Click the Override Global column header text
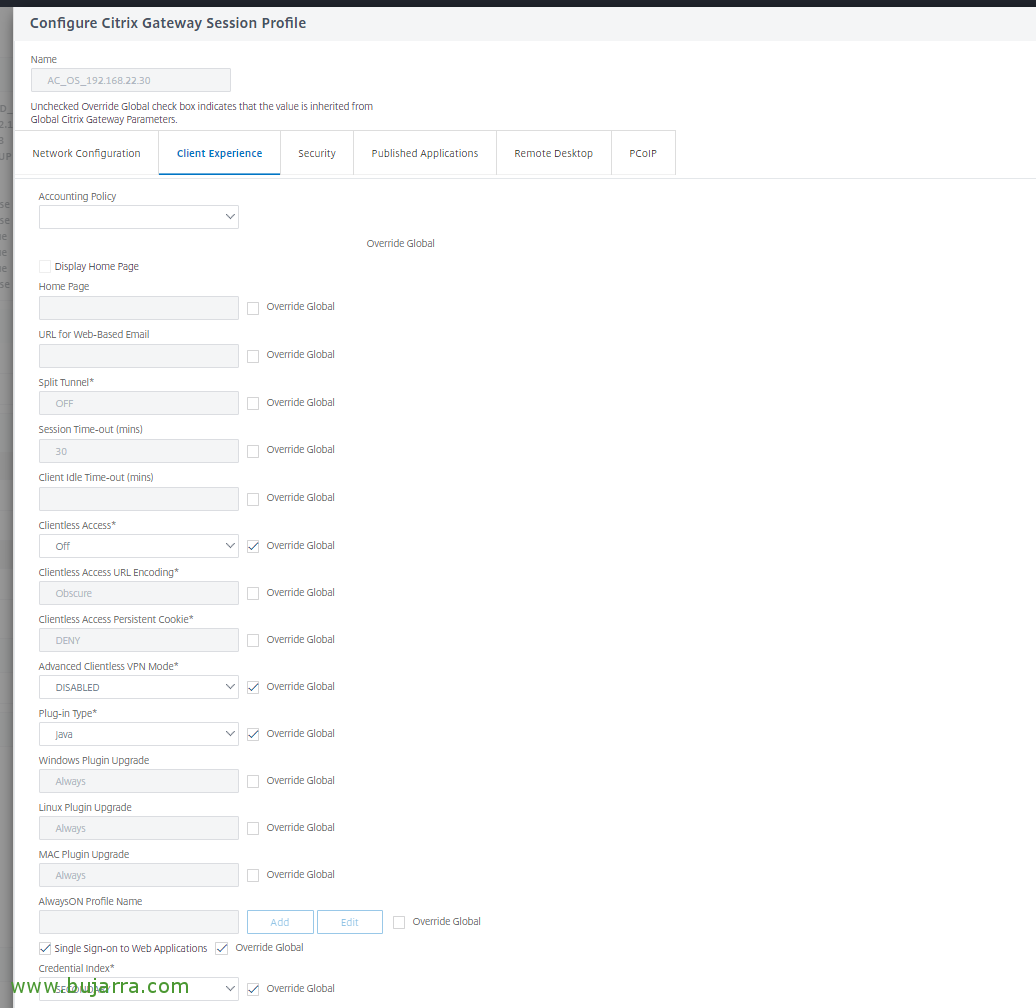Screen dimensions: 1036x1008 pyautogui.click(x=400, y=243)
